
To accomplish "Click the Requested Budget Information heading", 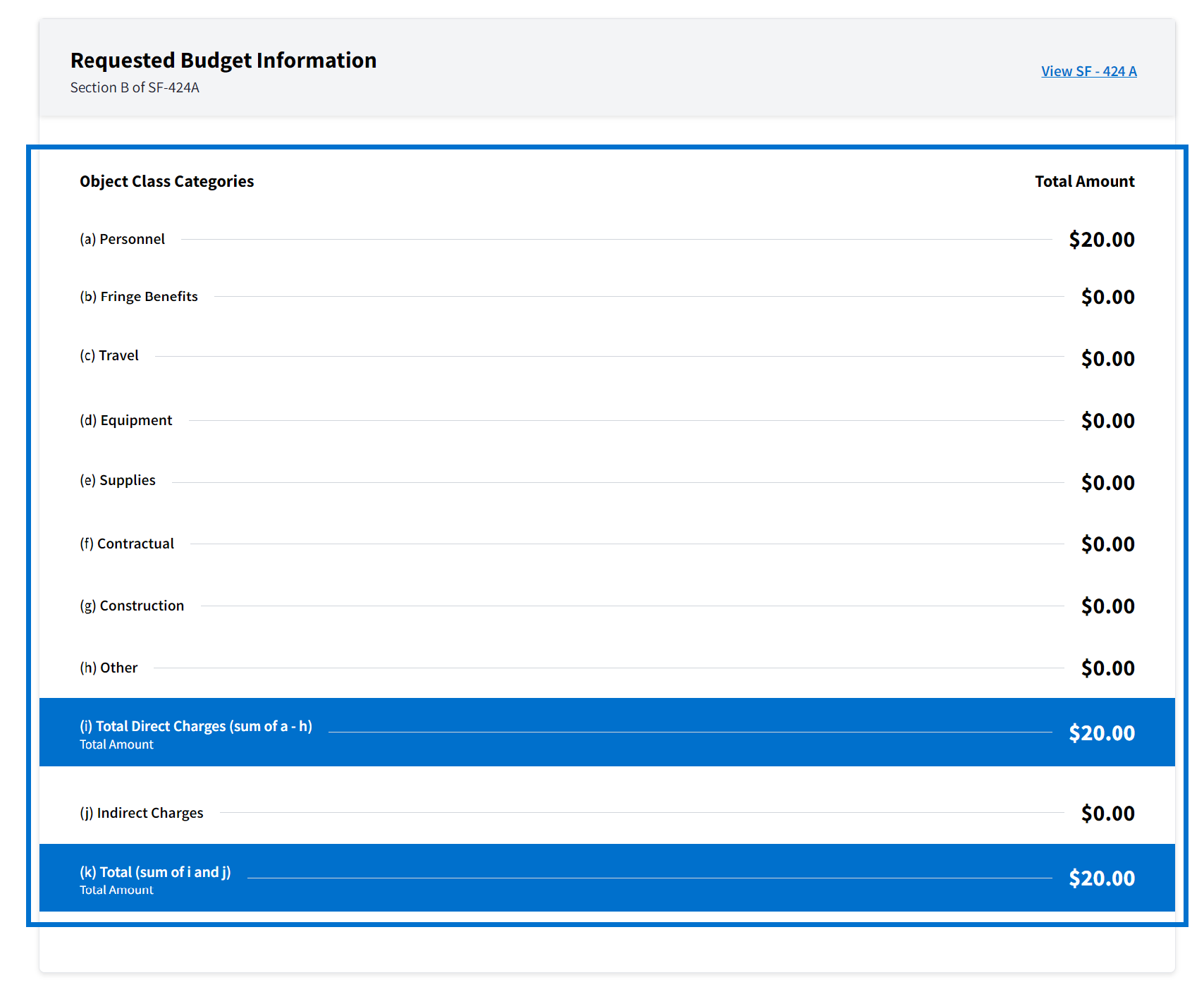I will click(x=223, y=61).
